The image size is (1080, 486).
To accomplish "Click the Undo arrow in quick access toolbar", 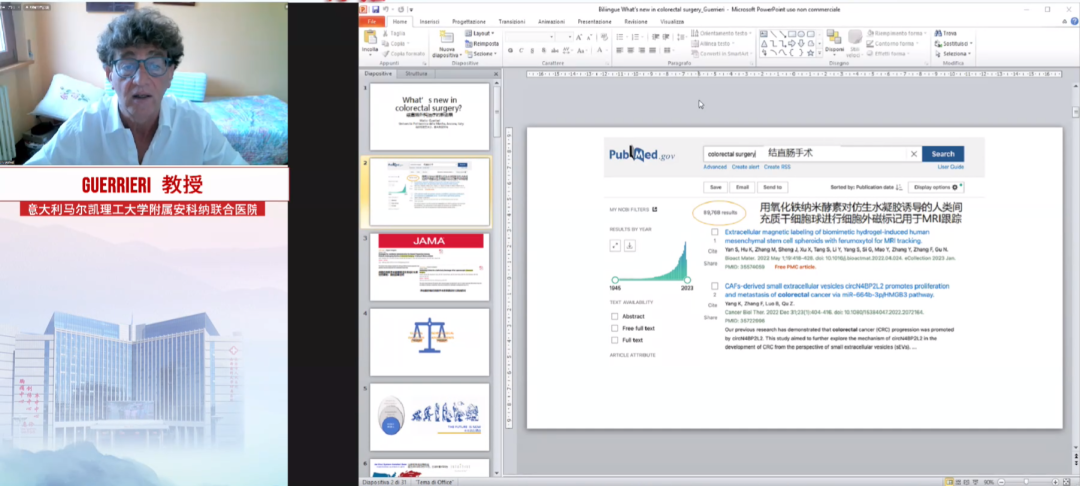I will (385, 10).
